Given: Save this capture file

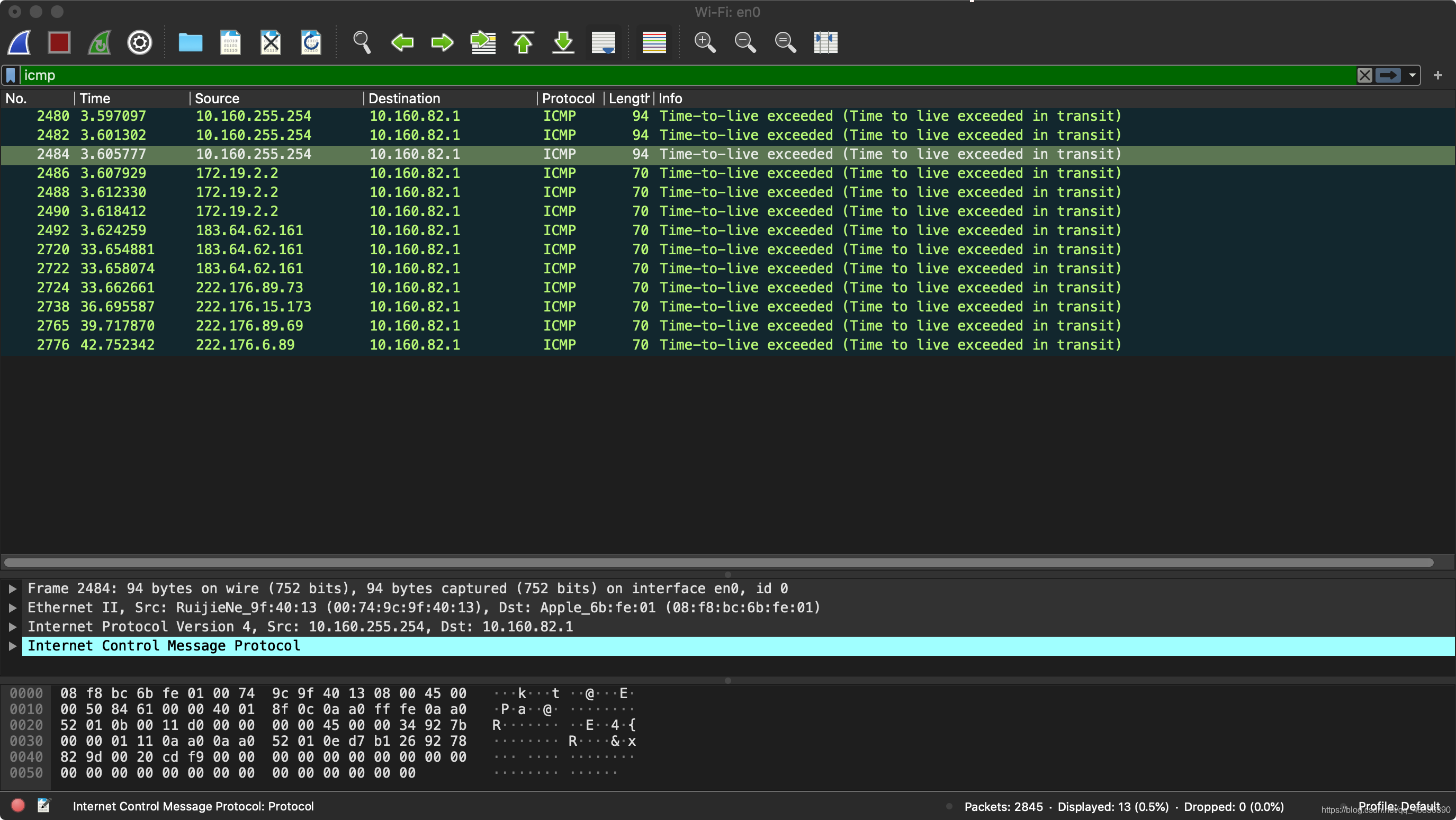Looking at the screenshot, I should pos(231,42).
